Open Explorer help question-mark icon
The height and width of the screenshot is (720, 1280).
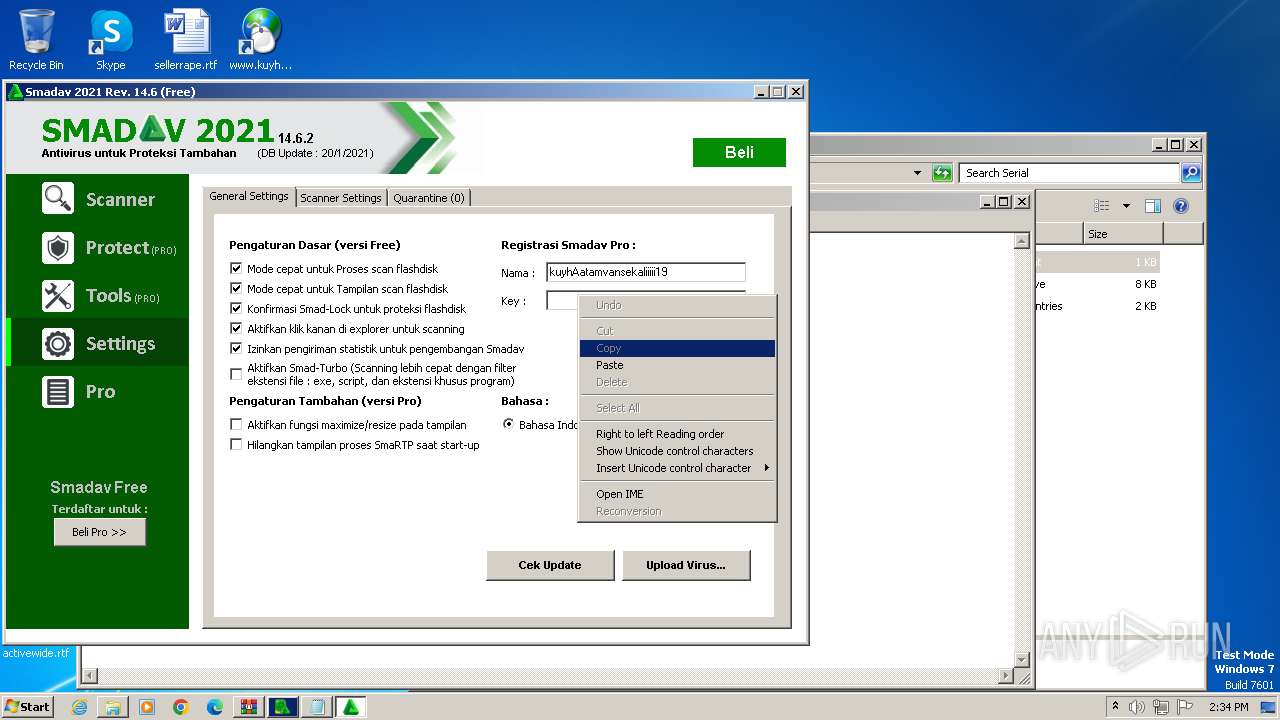(x=1181, y=206)
